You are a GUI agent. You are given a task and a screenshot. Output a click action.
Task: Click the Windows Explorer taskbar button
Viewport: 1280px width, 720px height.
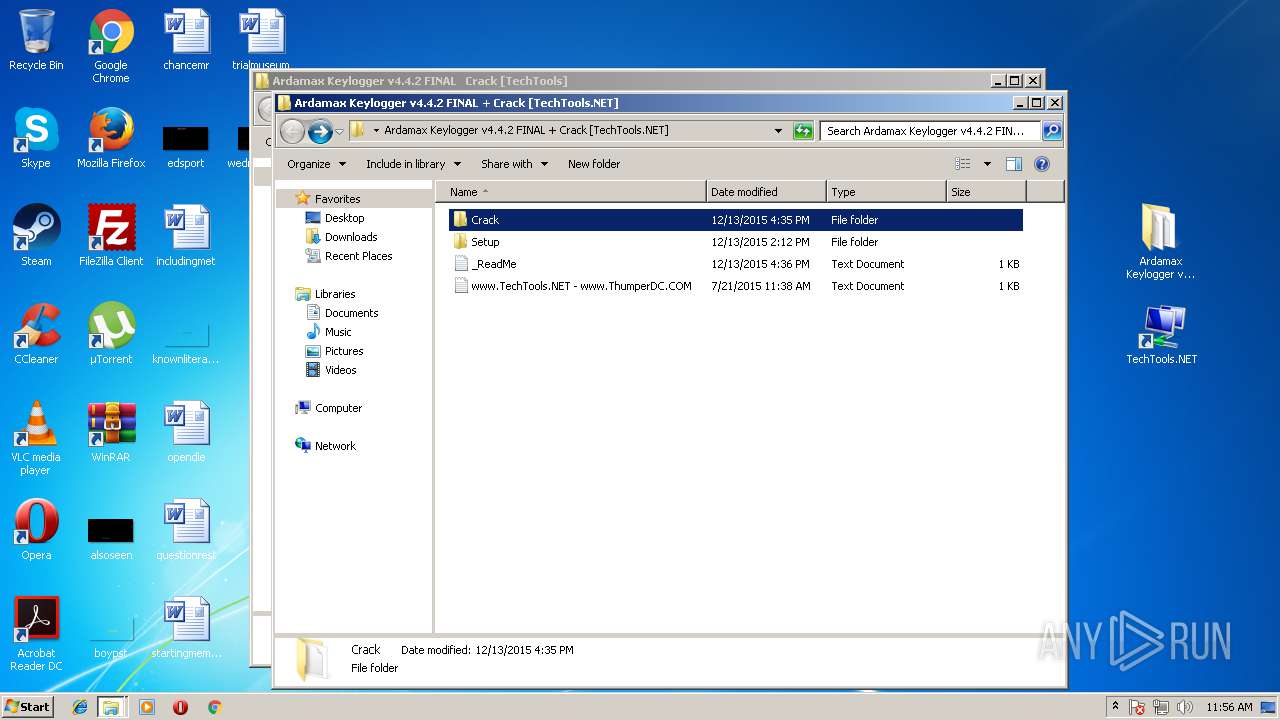point(111,707)
